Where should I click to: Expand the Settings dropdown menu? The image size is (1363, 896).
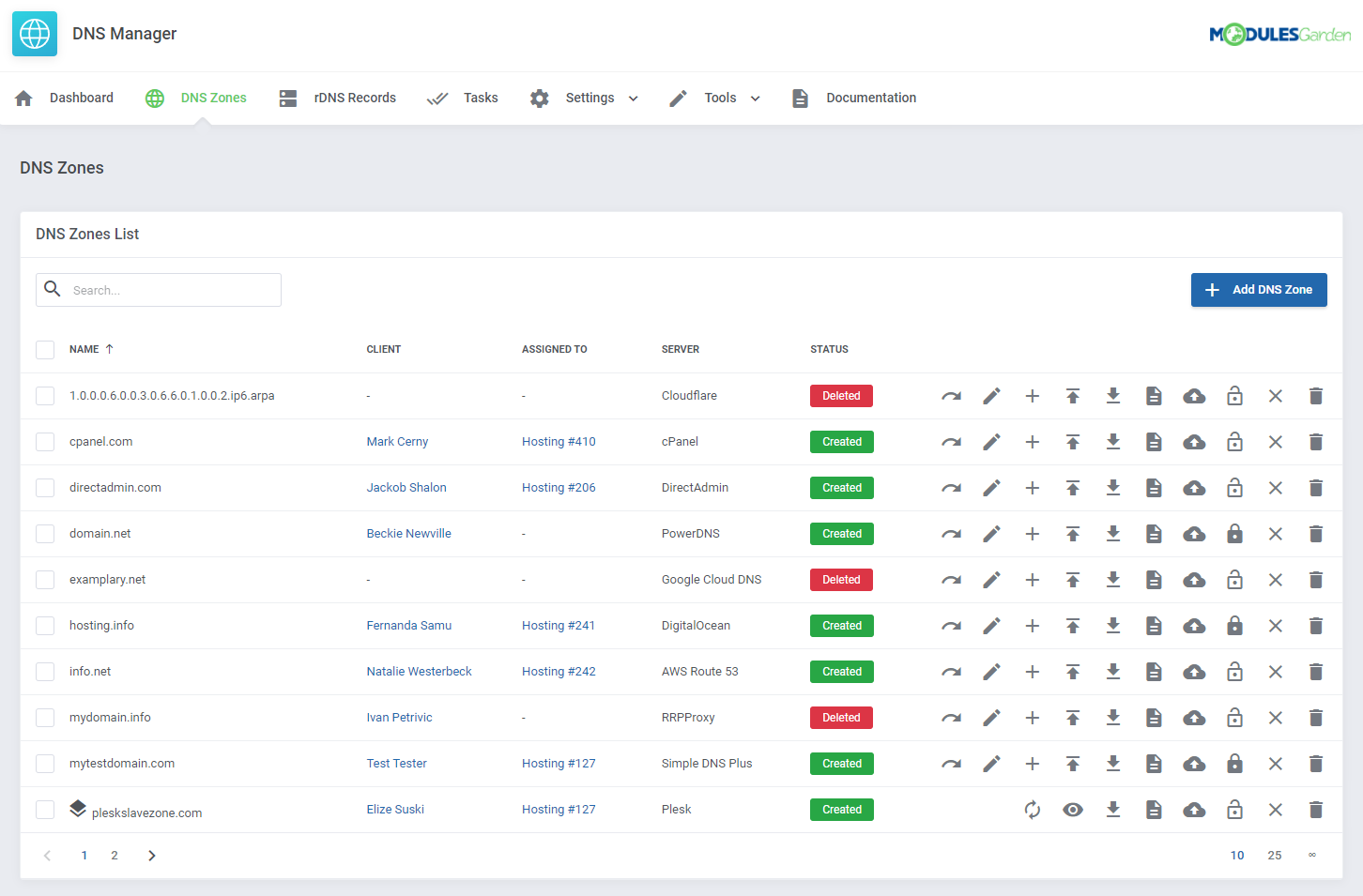click(590, 98)
